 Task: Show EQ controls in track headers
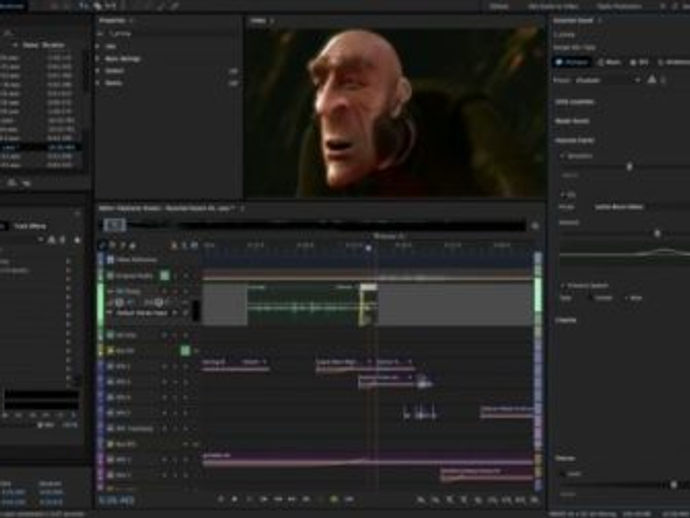coord(132,246)
